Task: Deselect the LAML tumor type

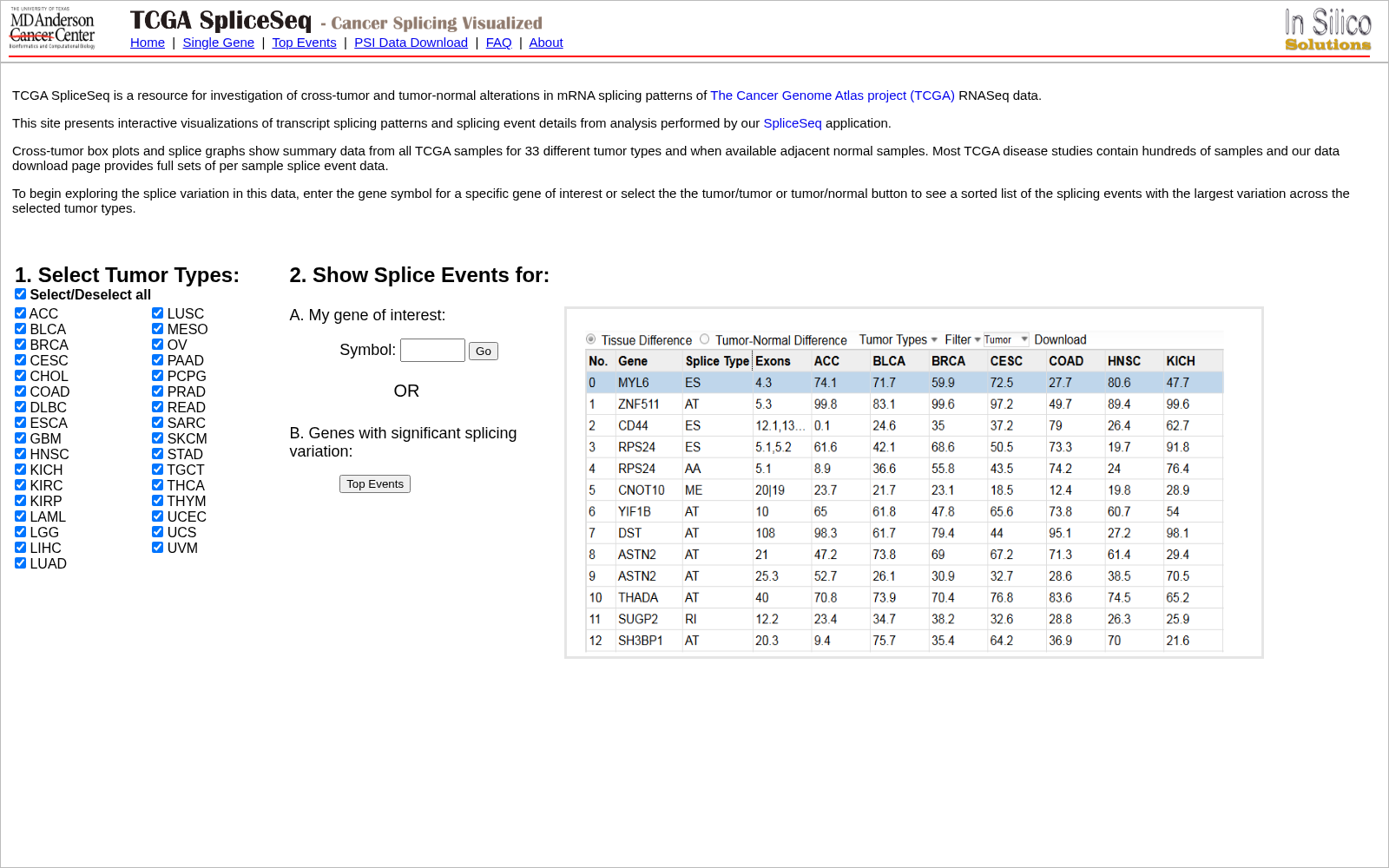Action: (20, 516)
